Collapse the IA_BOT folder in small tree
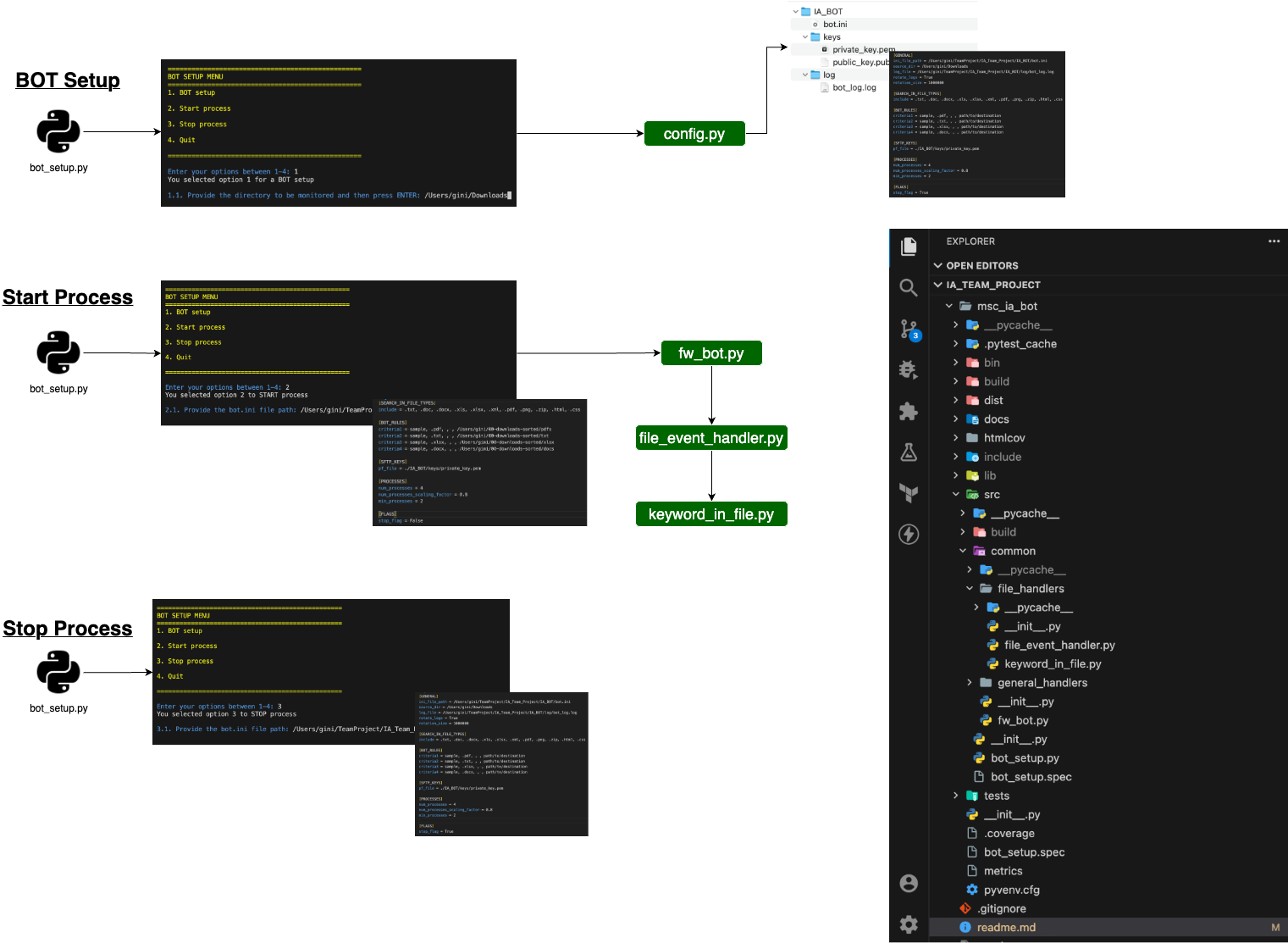Image resolution: width=1288 pixels, height=943 pixels. pos(795,12)
